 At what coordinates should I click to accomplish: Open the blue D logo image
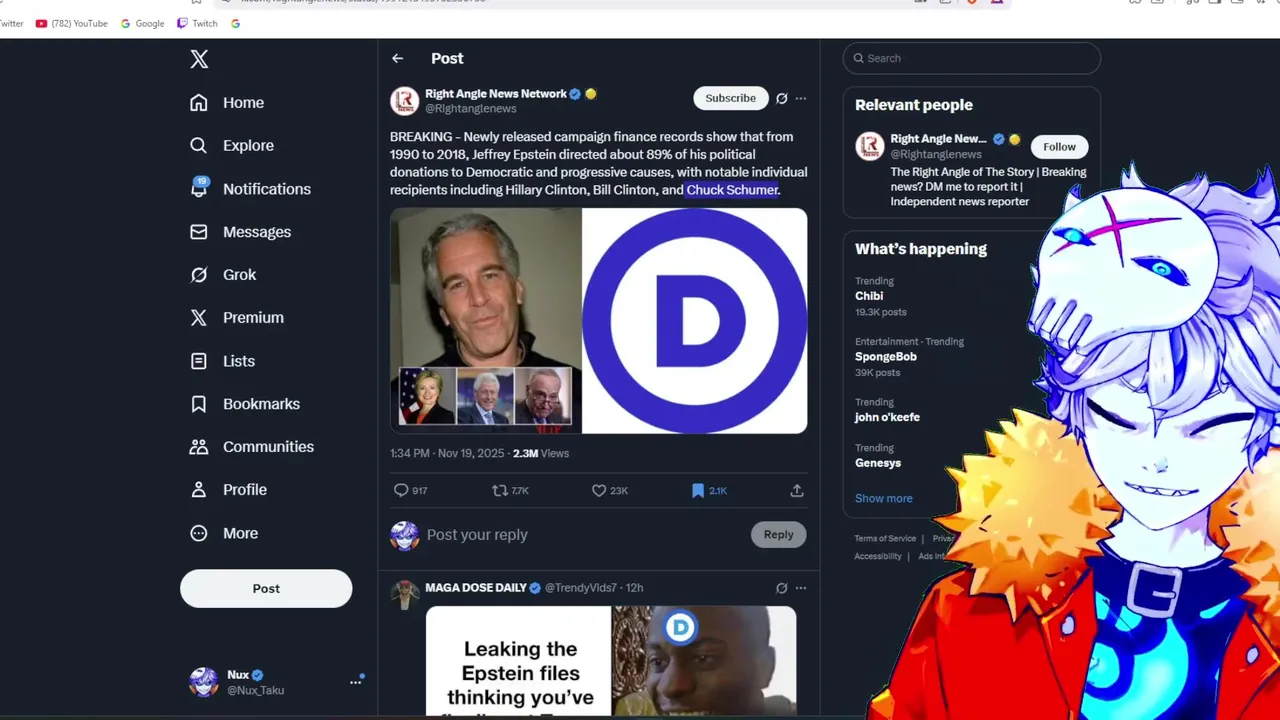point(695,321)
